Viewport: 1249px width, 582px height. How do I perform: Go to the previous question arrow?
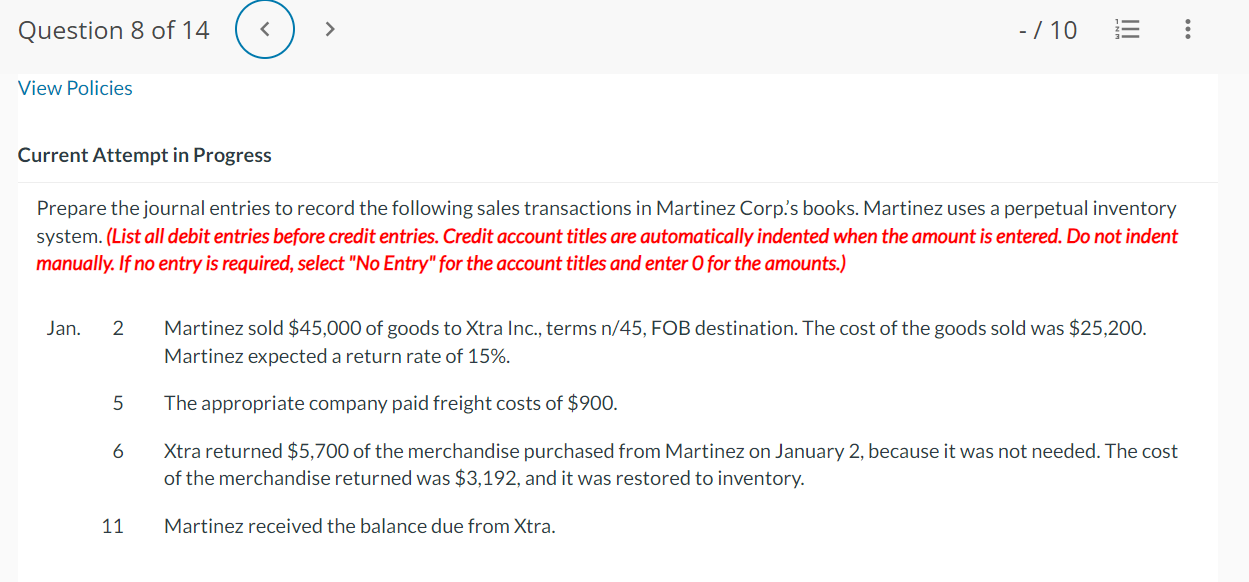point(265,30)
